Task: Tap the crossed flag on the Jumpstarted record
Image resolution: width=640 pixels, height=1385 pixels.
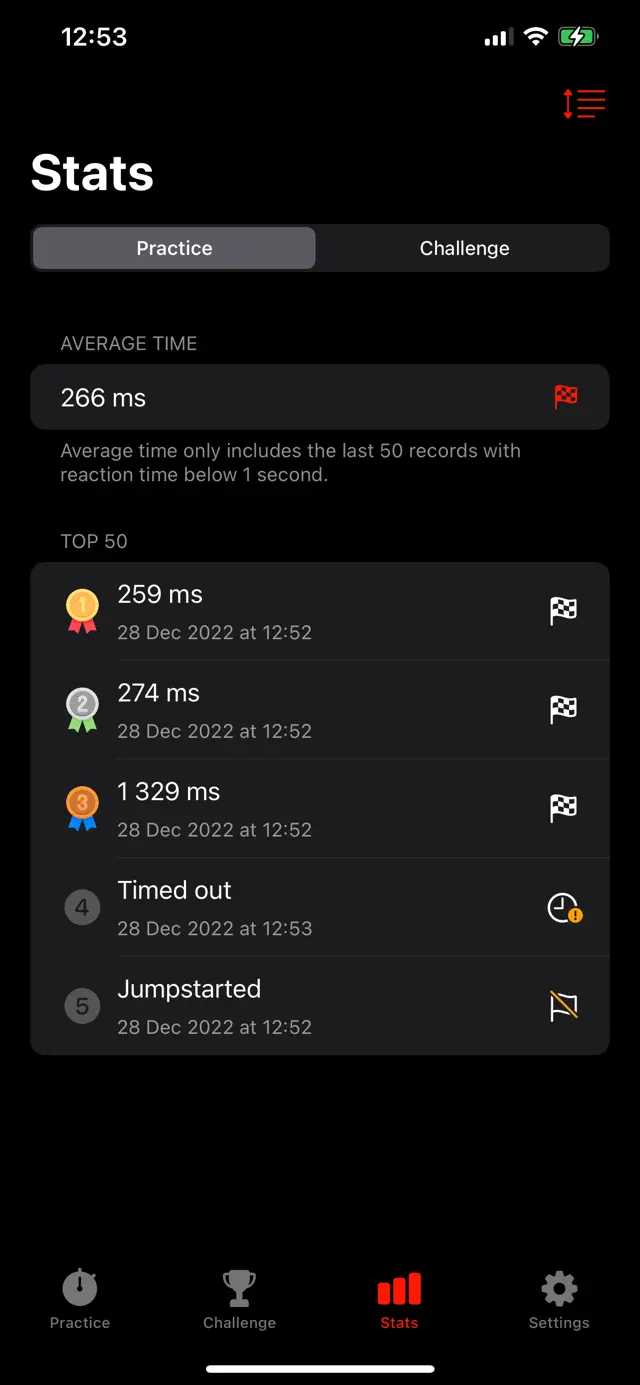Action: point(562,1006)
